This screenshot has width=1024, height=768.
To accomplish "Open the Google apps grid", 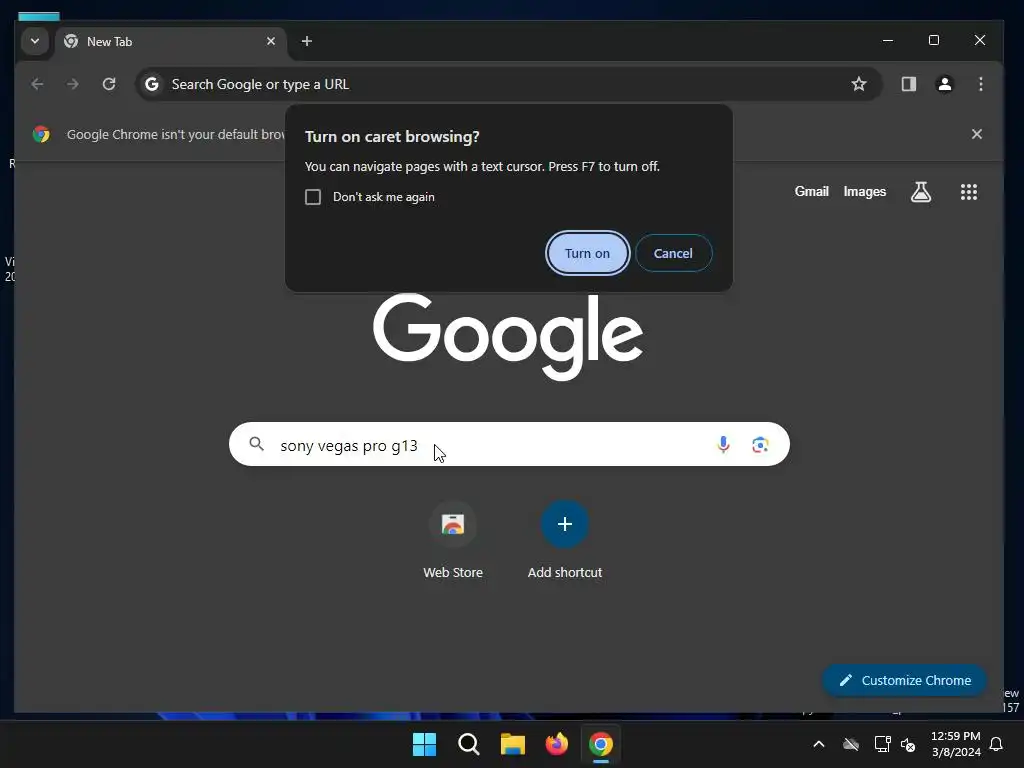I will tap(968, 192).
